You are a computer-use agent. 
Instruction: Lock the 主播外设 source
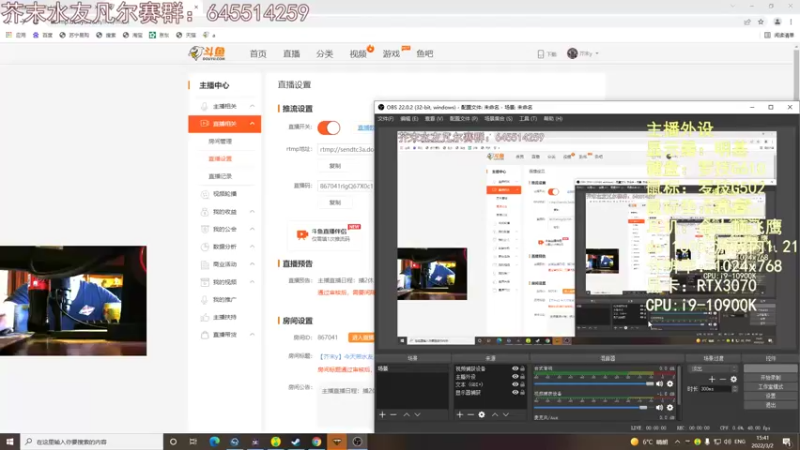[x=522, y=377]
